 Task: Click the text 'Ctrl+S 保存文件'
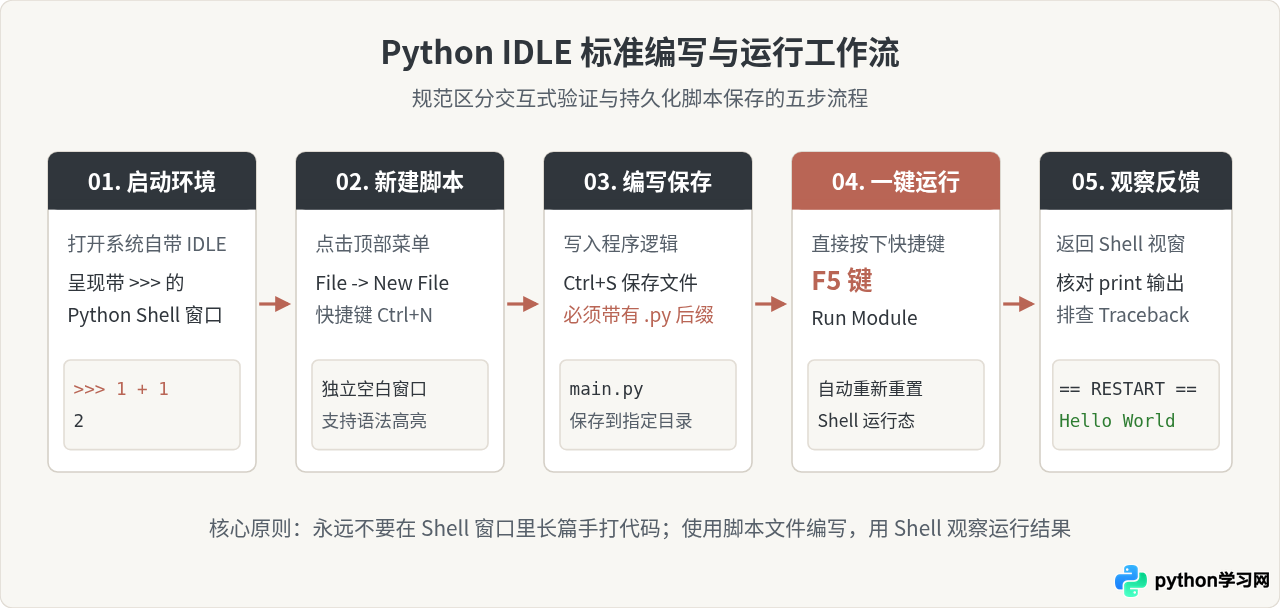coord(631,283)
